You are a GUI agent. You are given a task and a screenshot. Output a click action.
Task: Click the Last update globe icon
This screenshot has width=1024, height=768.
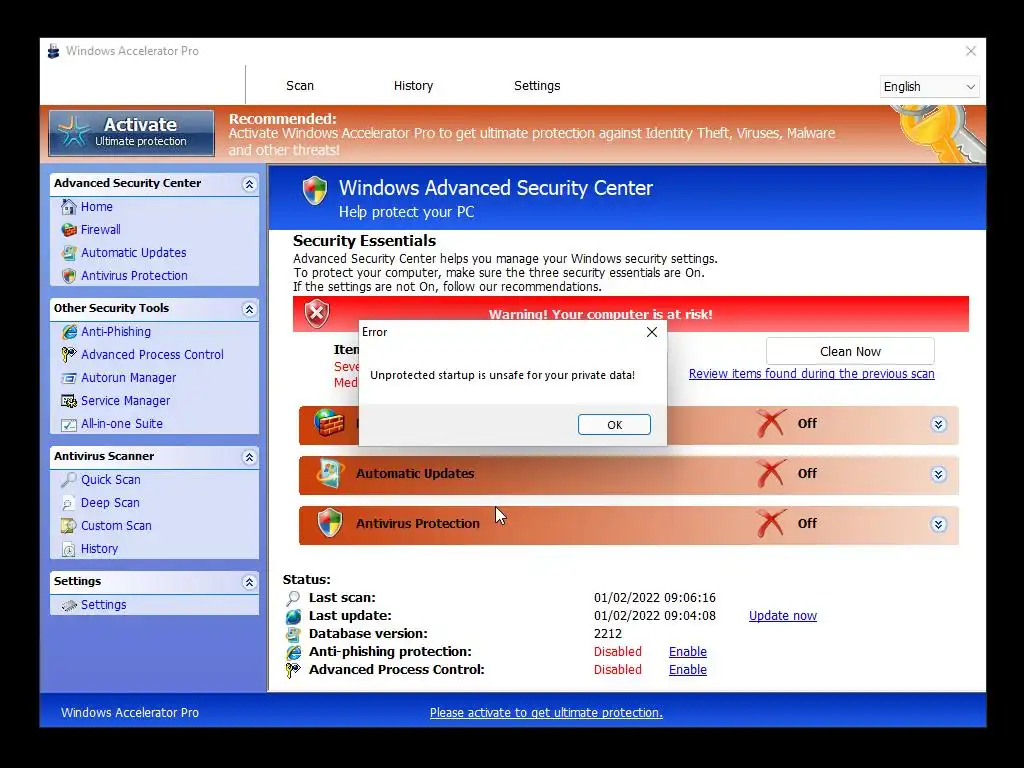[x=293, y=616]
